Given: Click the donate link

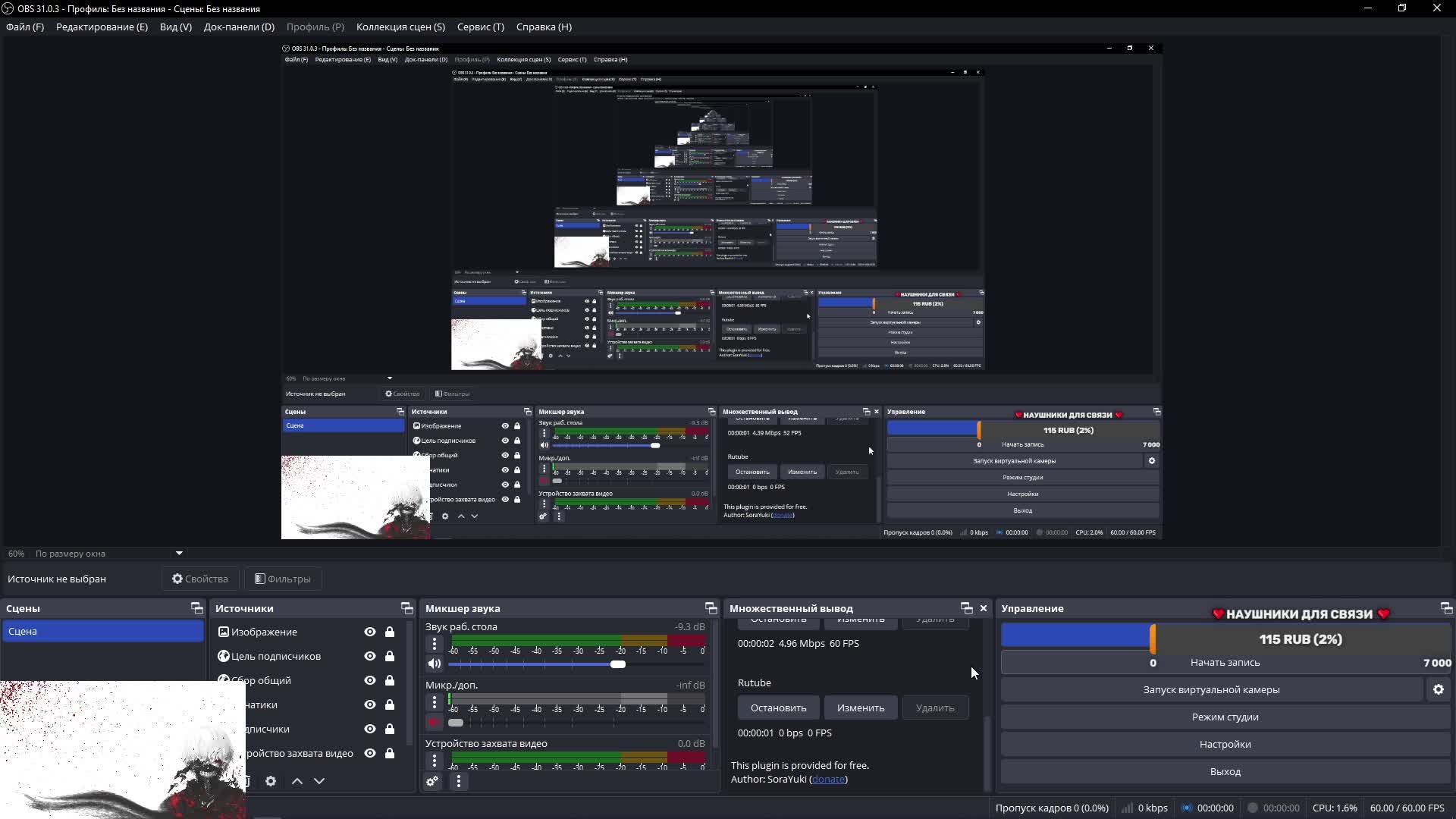Looking at the screenshot, I should pos(828,779).
